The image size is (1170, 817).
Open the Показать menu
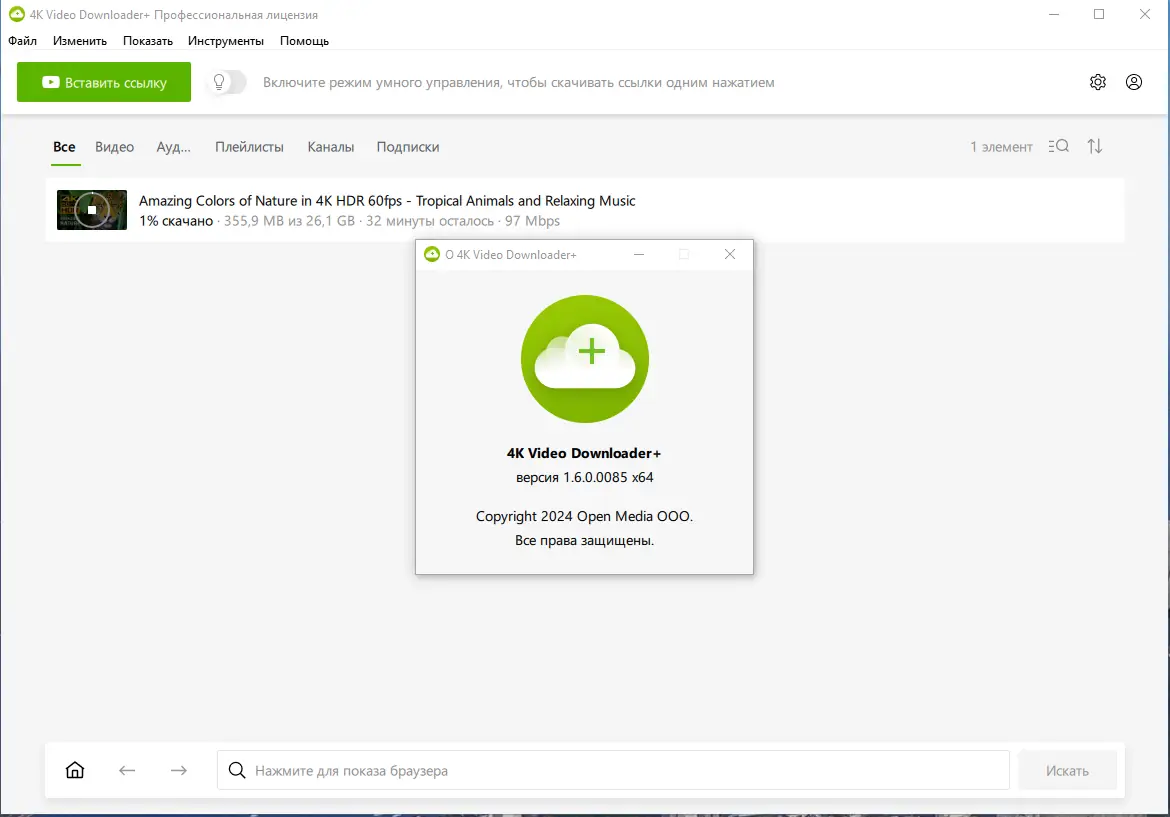(x=148, y=41)
